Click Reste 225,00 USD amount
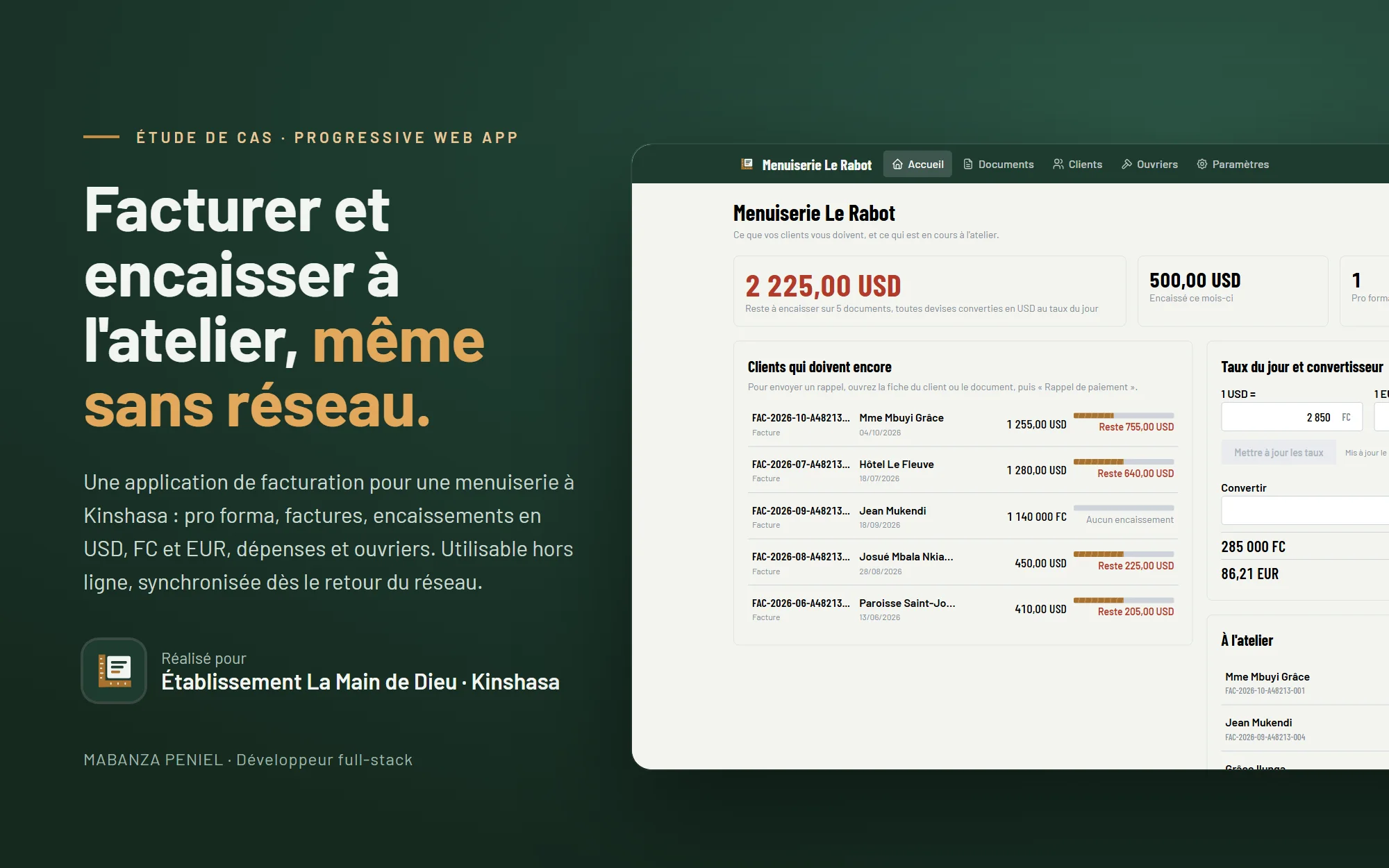 point(1136,566)
